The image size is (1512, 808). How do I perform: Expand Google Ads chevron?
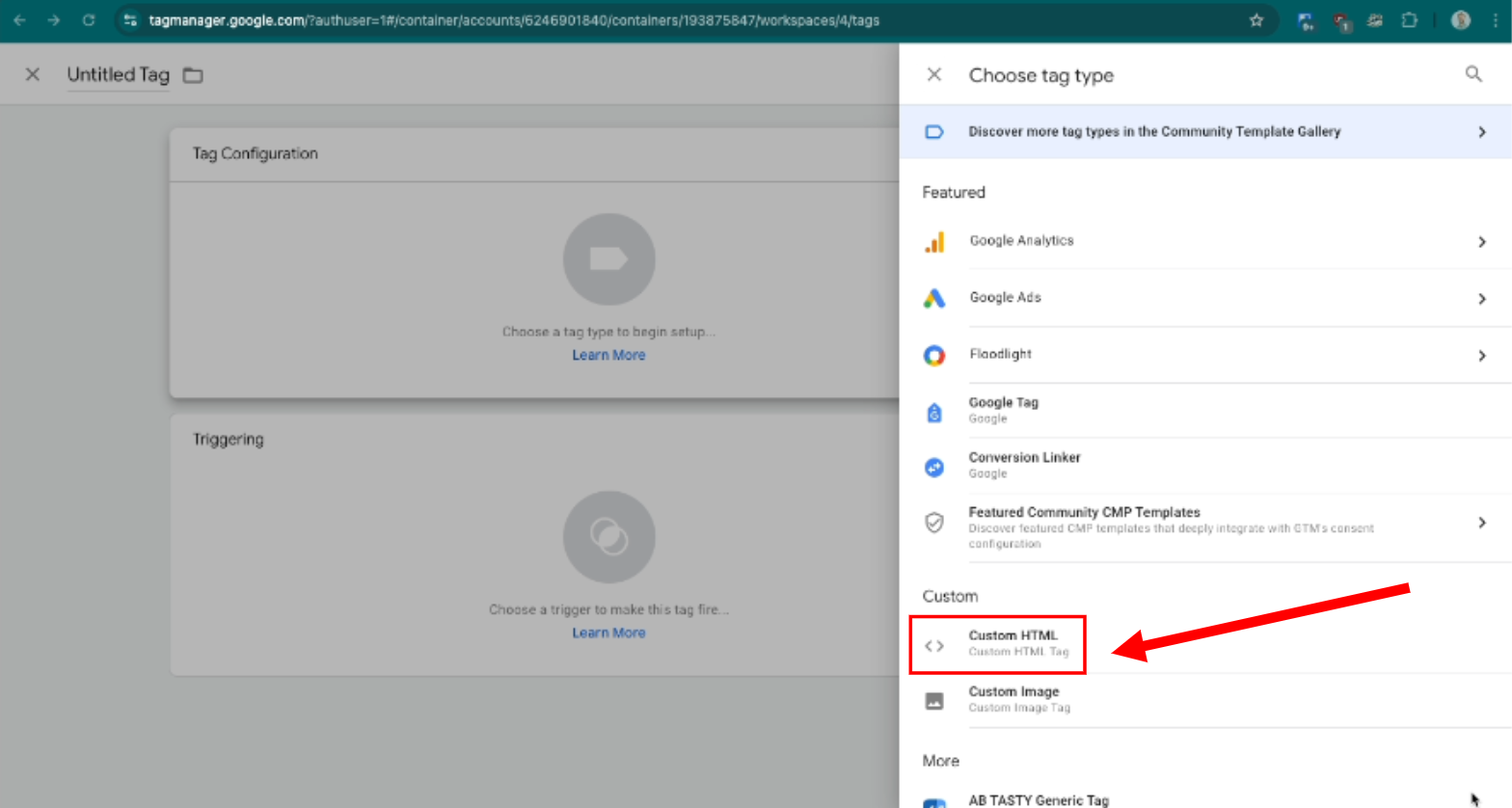coord(1482,299)
